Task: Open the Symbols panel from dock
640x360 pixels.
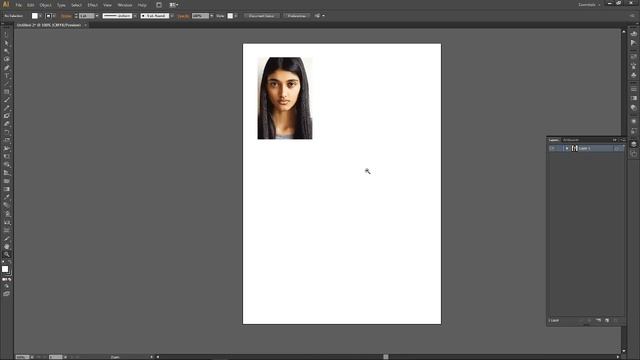Action: pos(633,75)
